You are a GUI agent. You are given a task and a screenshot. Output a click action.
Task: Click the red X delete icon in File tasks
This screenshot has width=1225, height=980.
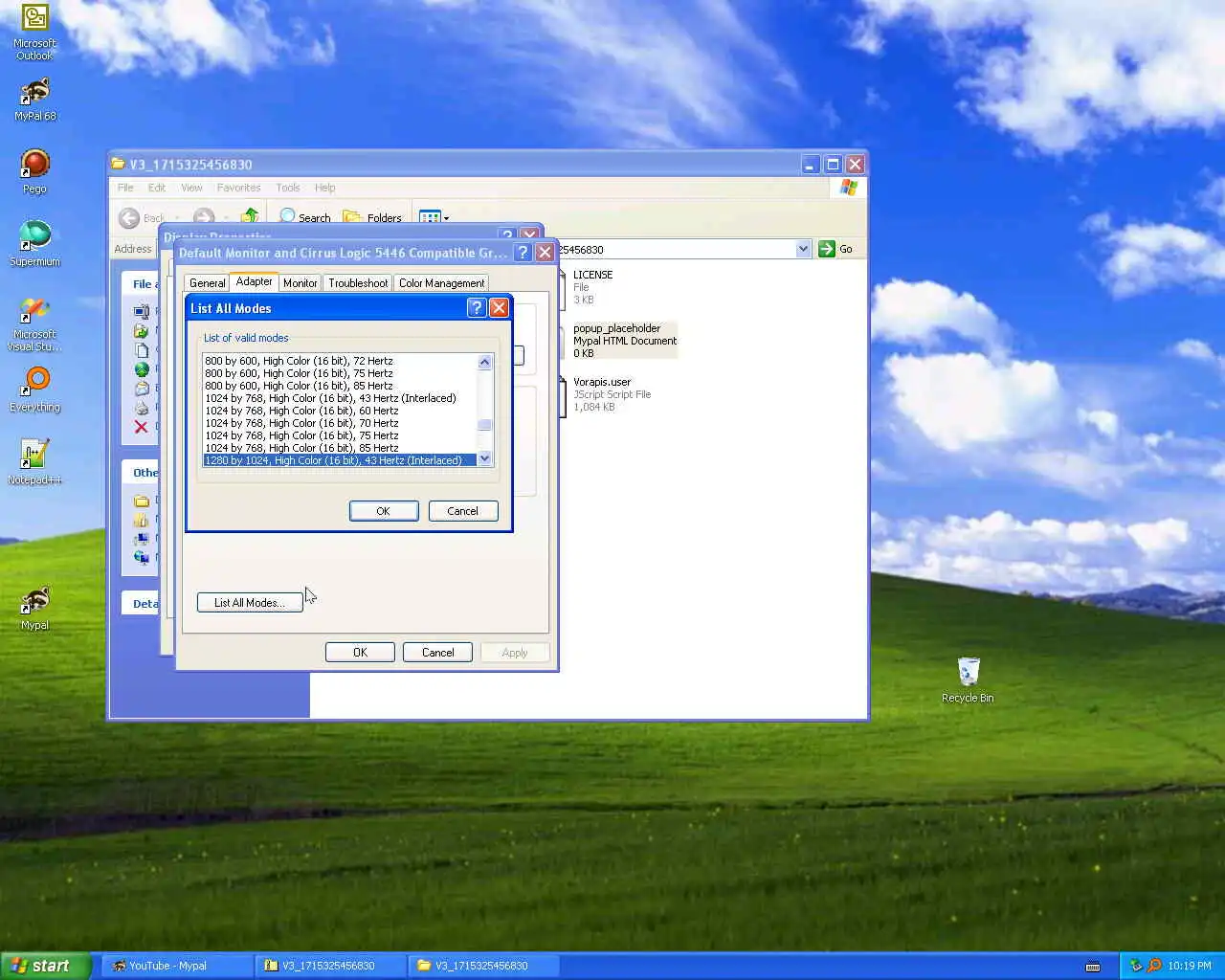click(141, 427)
